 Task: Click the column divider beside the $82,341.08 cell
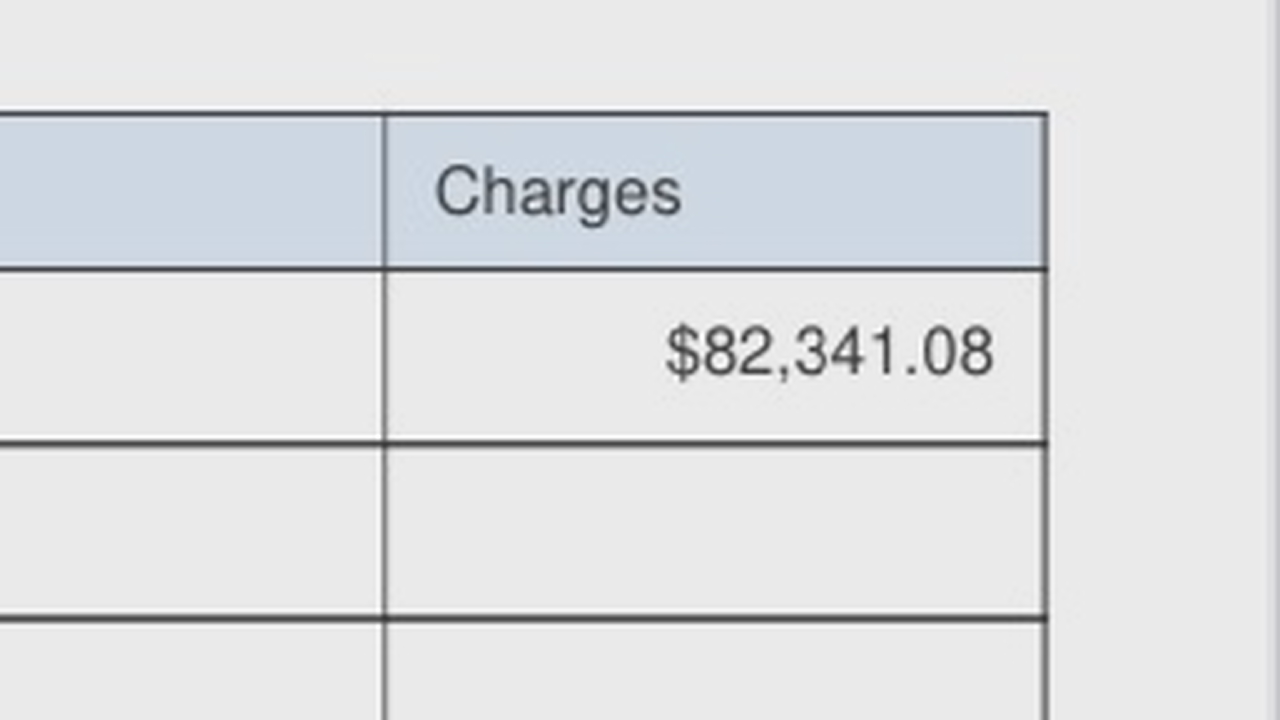(383, 356)
